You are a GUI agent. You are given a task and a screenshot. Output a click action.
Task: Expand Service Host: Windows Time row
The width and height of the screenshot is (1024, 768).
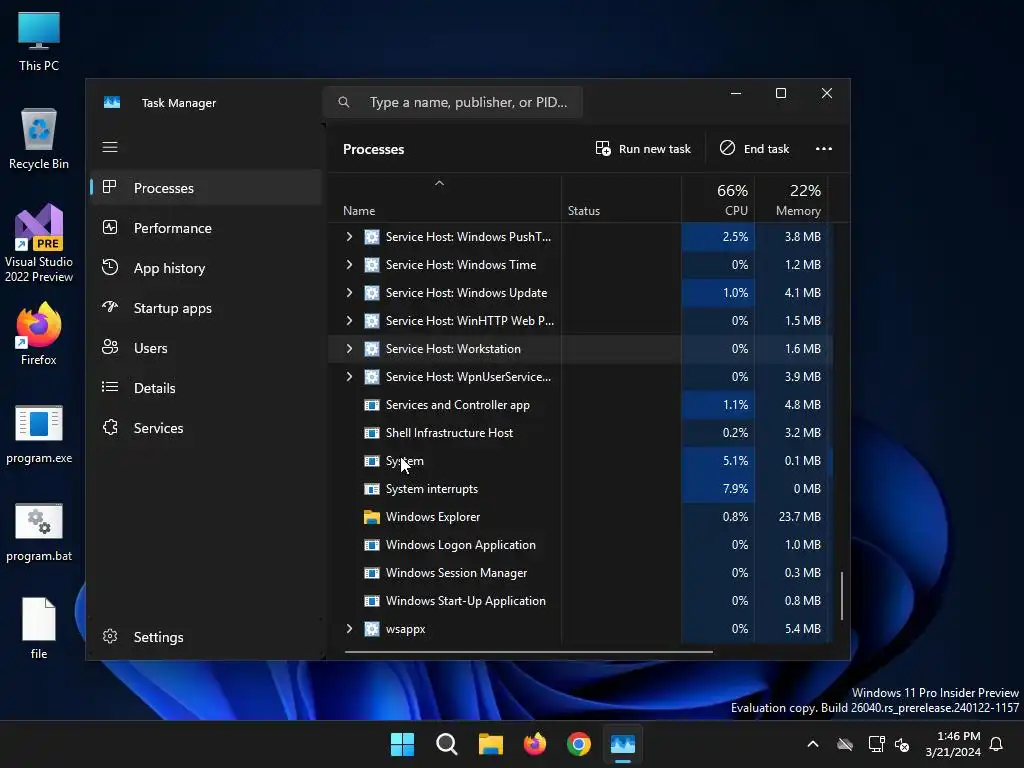click(x=349, y=264)
